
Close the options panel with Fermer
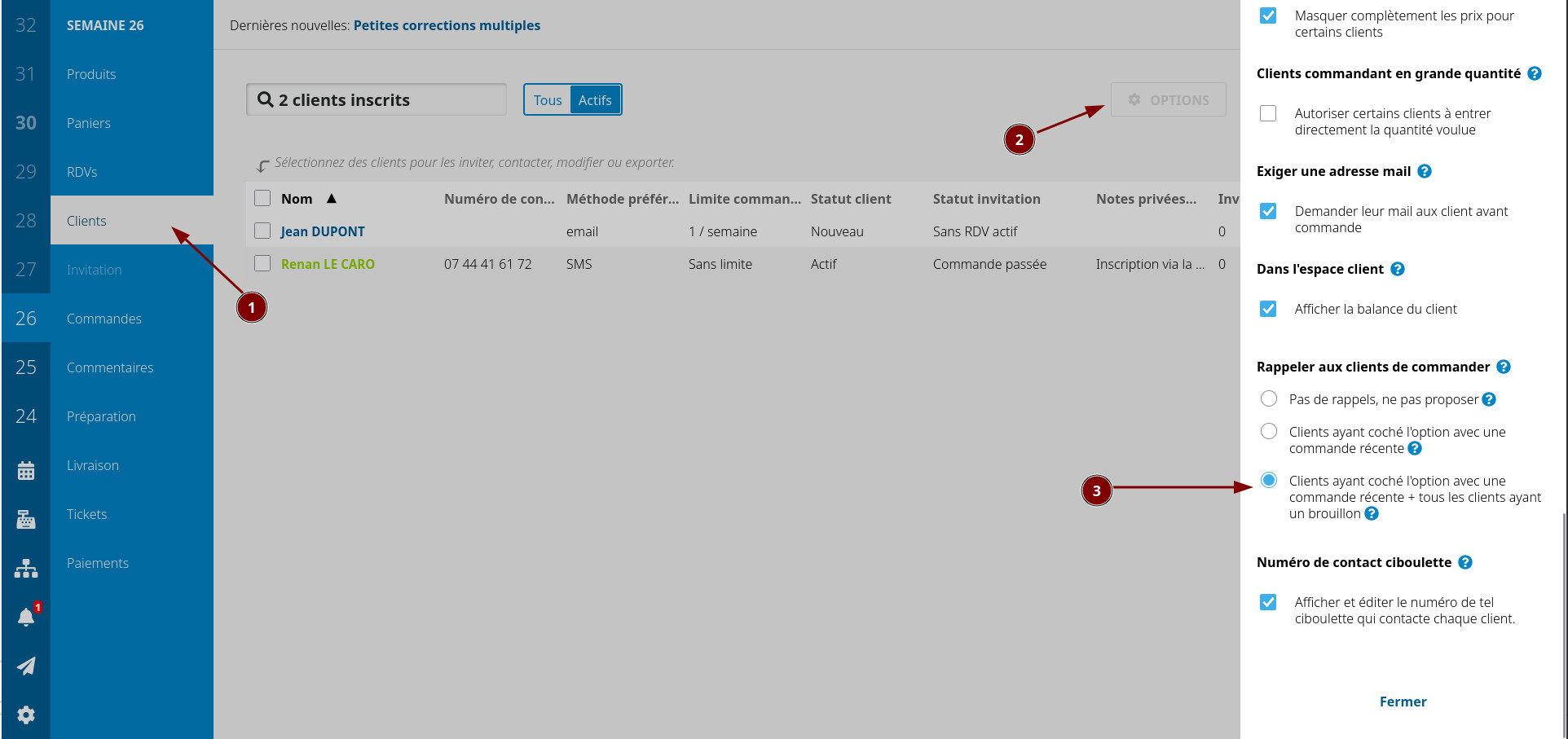coord(1403,702)
